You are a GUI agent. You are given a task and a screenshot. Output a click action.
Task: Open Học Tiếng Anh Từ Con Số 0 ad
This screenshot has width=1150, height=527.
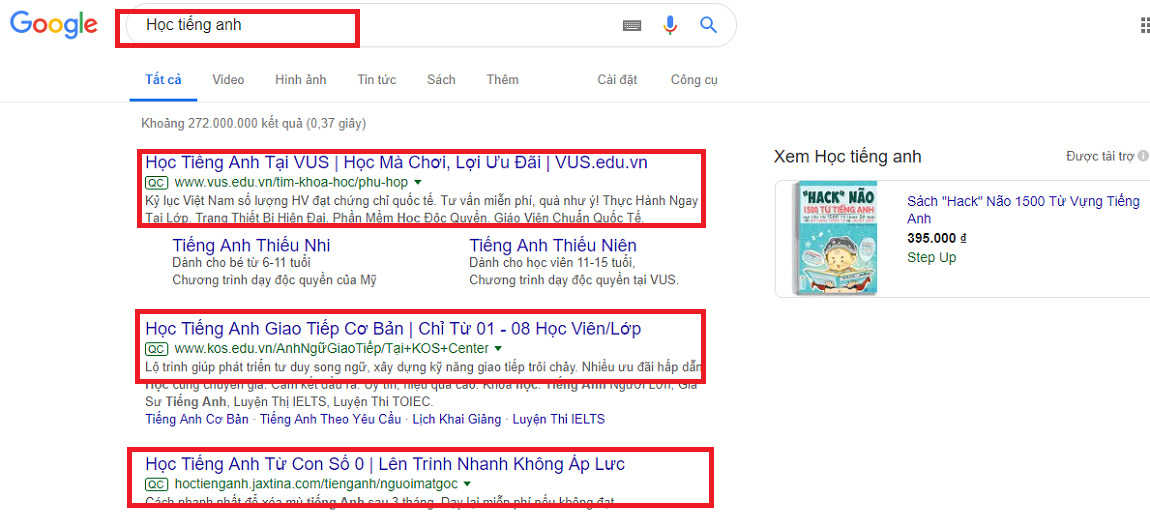point(385,464)
